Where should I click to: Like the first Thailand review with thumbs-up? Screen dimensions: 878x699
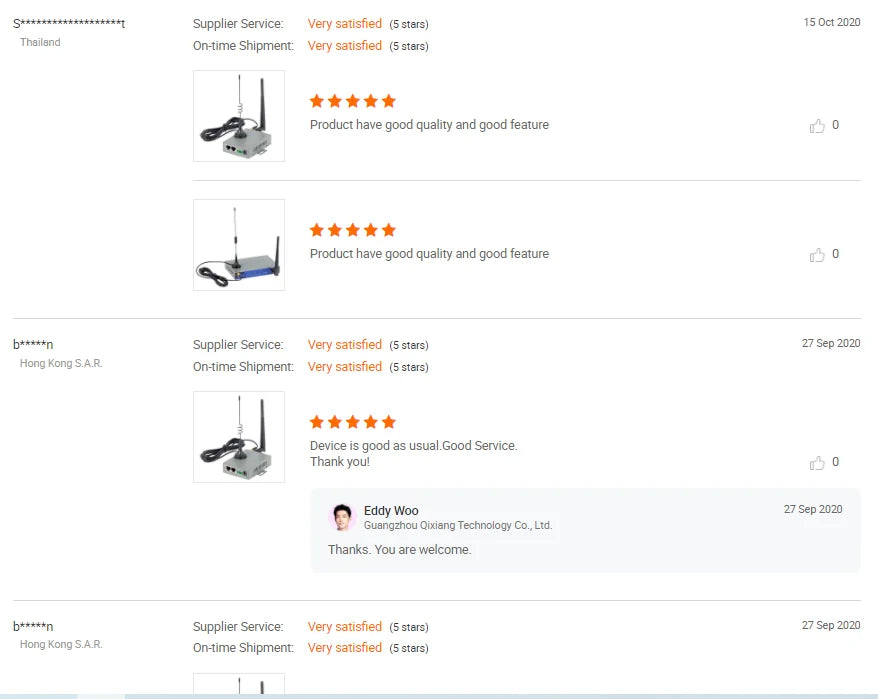817,125
